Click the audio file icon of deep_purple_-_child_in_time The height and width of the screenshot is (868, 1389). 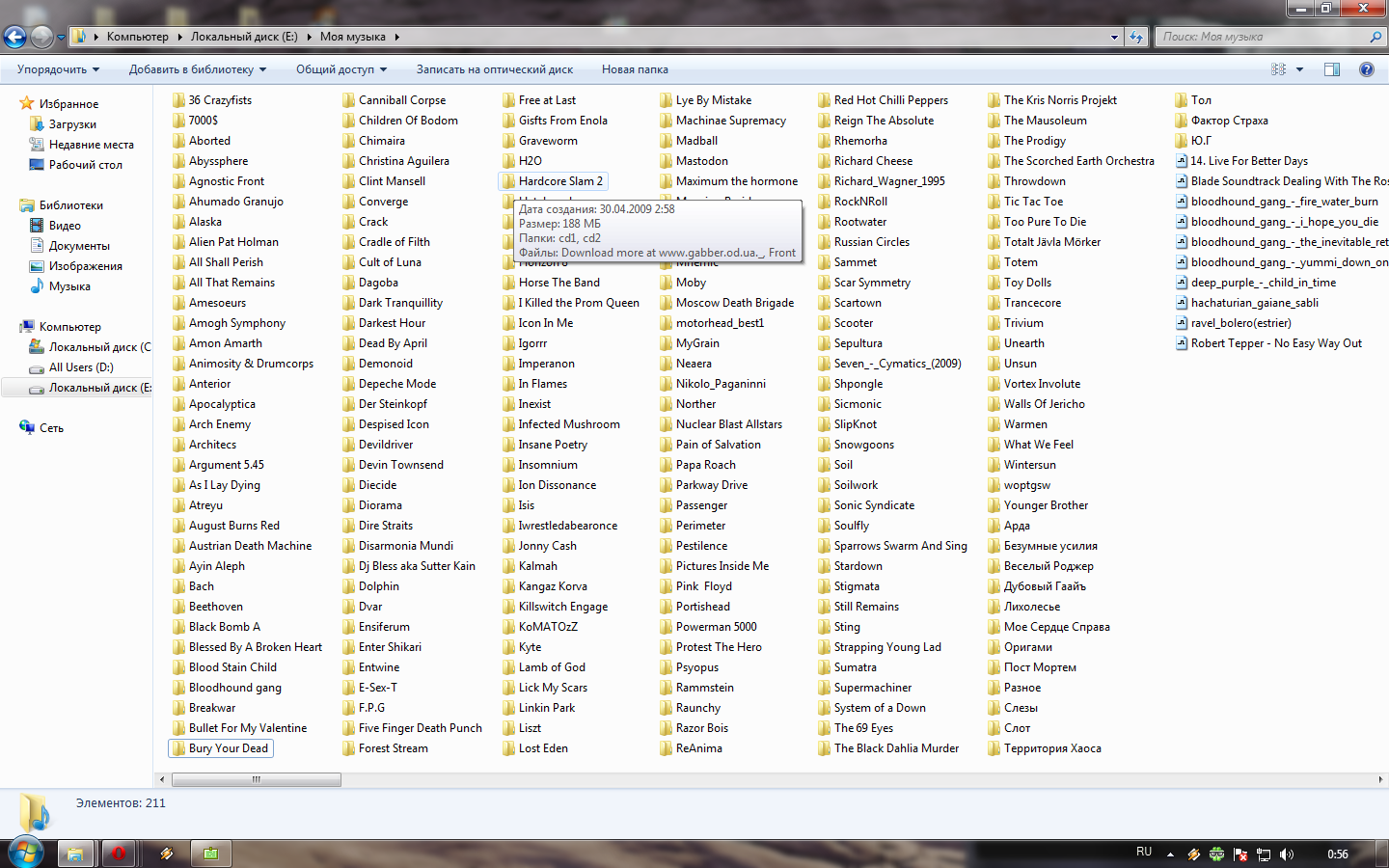(x=1182, y=283)
